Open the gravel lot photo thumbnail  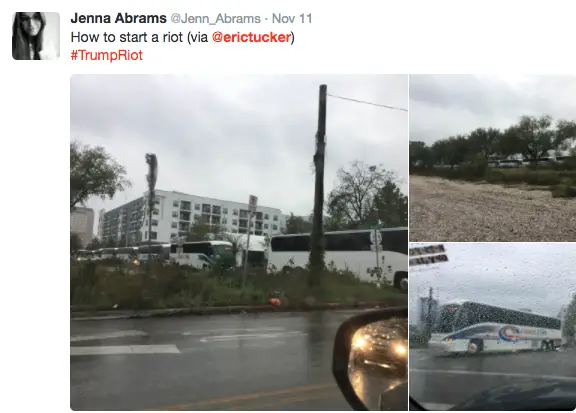(x=493, y=158)
